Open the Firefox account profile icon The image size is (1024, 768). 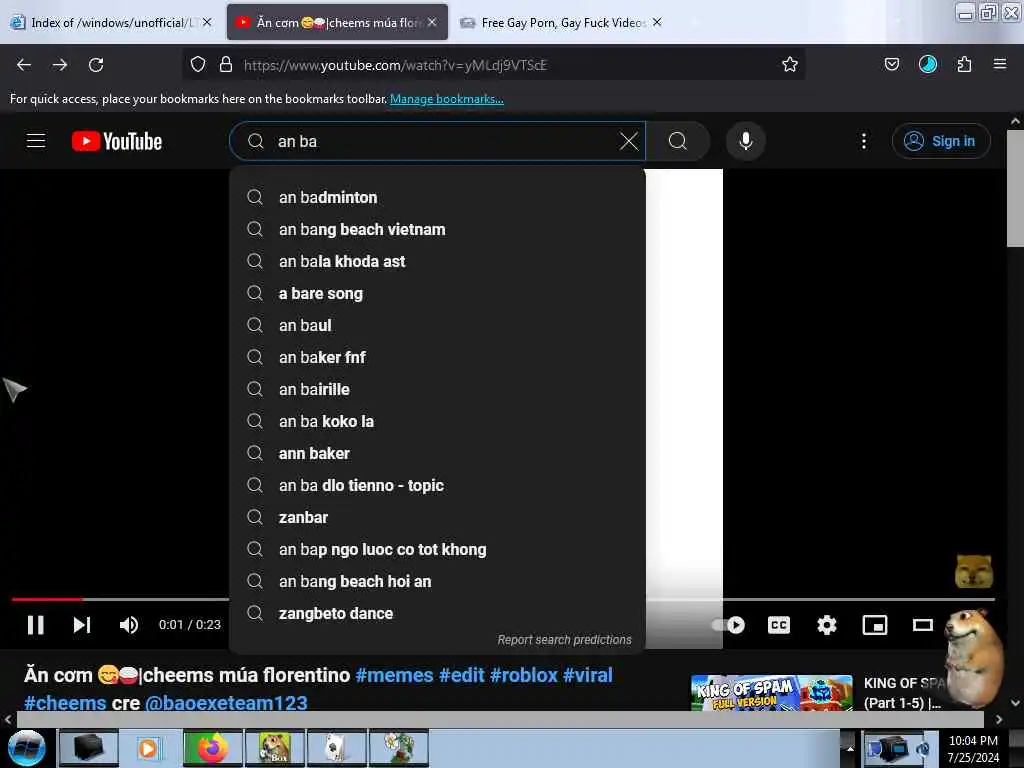[927, 64]
